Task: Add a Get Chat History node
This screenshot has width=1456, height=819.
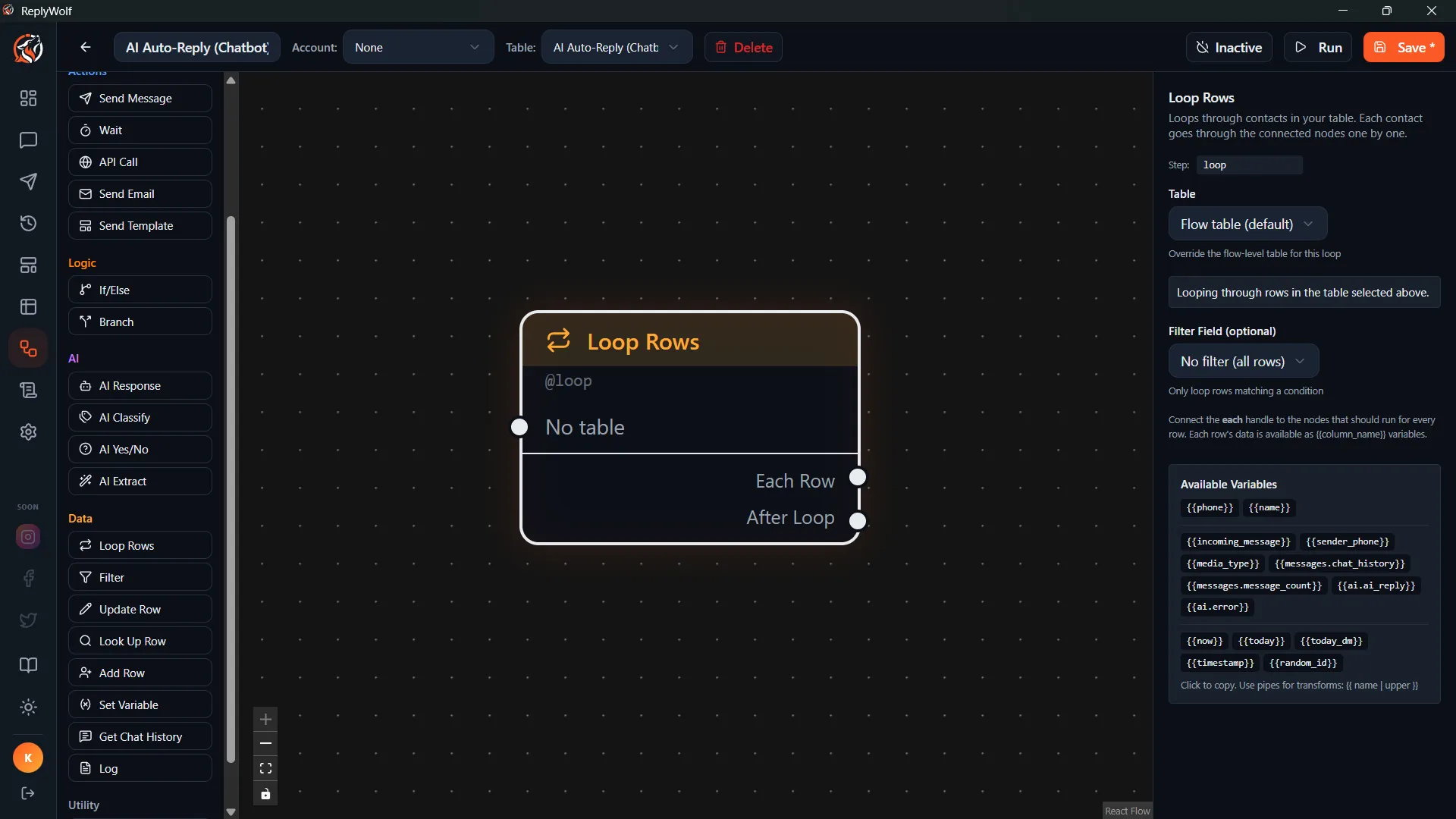Action: point(140,737)
